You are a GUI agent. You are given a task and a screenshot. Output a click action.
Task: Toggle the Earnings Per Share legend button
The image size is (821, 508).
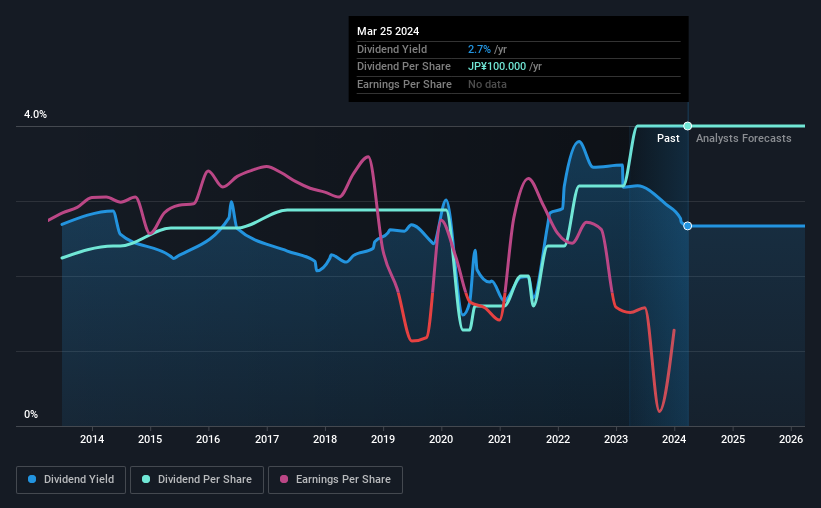335,480
